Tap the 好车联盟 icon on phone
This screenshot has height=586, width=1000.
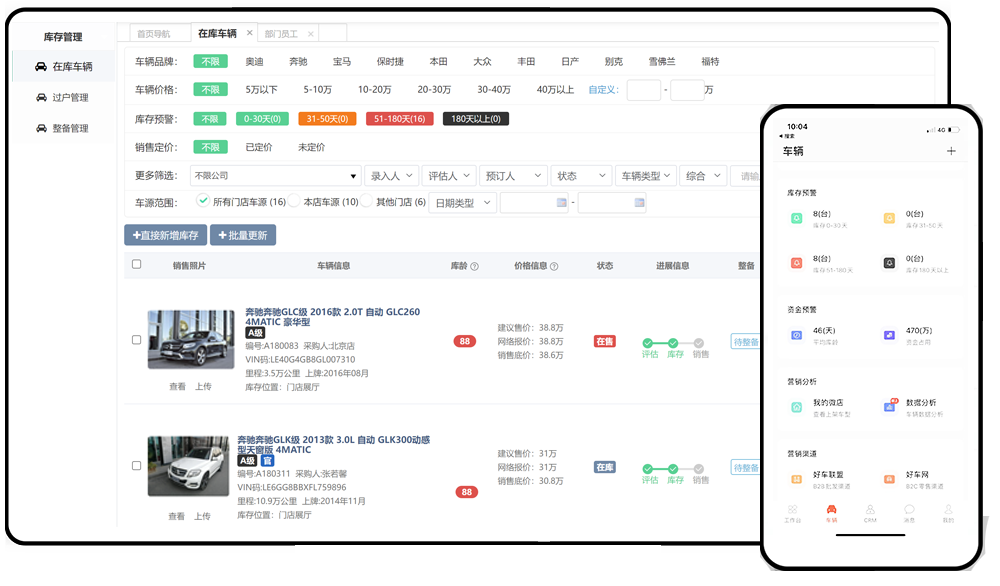797,479
